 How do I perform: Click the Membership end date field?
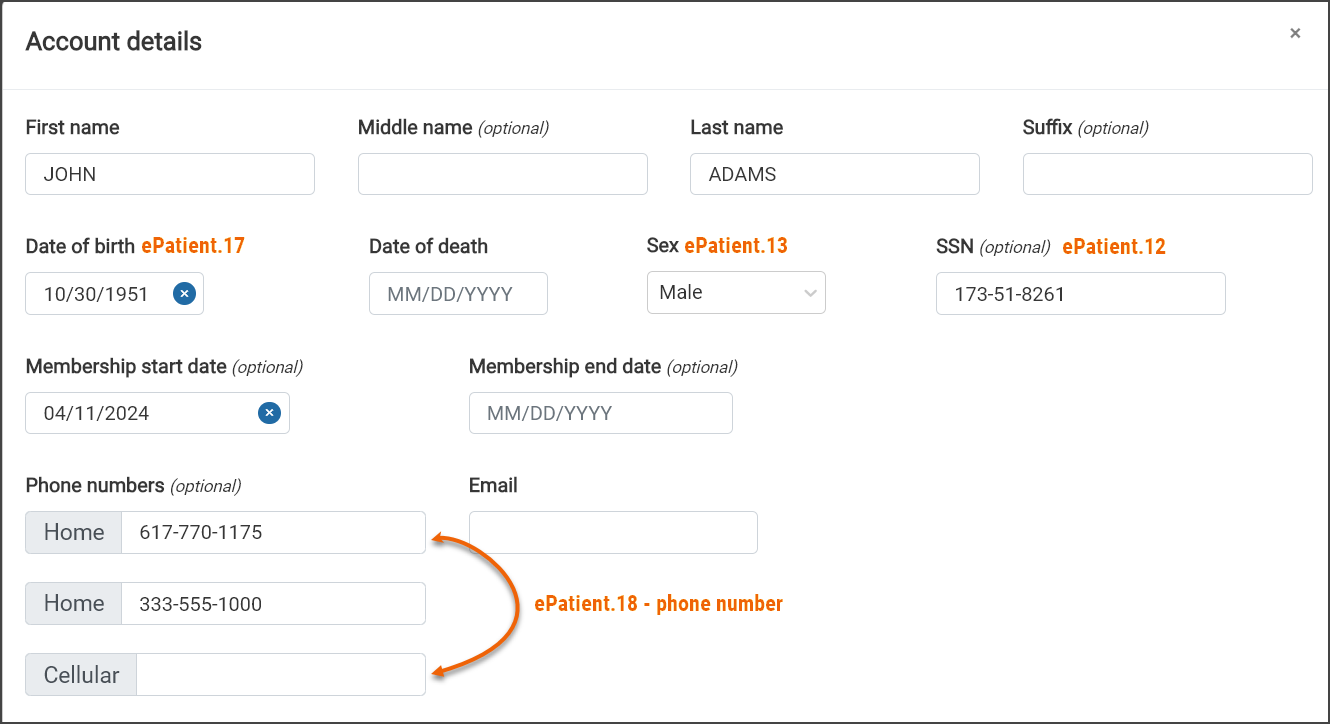tap(600, 413)
